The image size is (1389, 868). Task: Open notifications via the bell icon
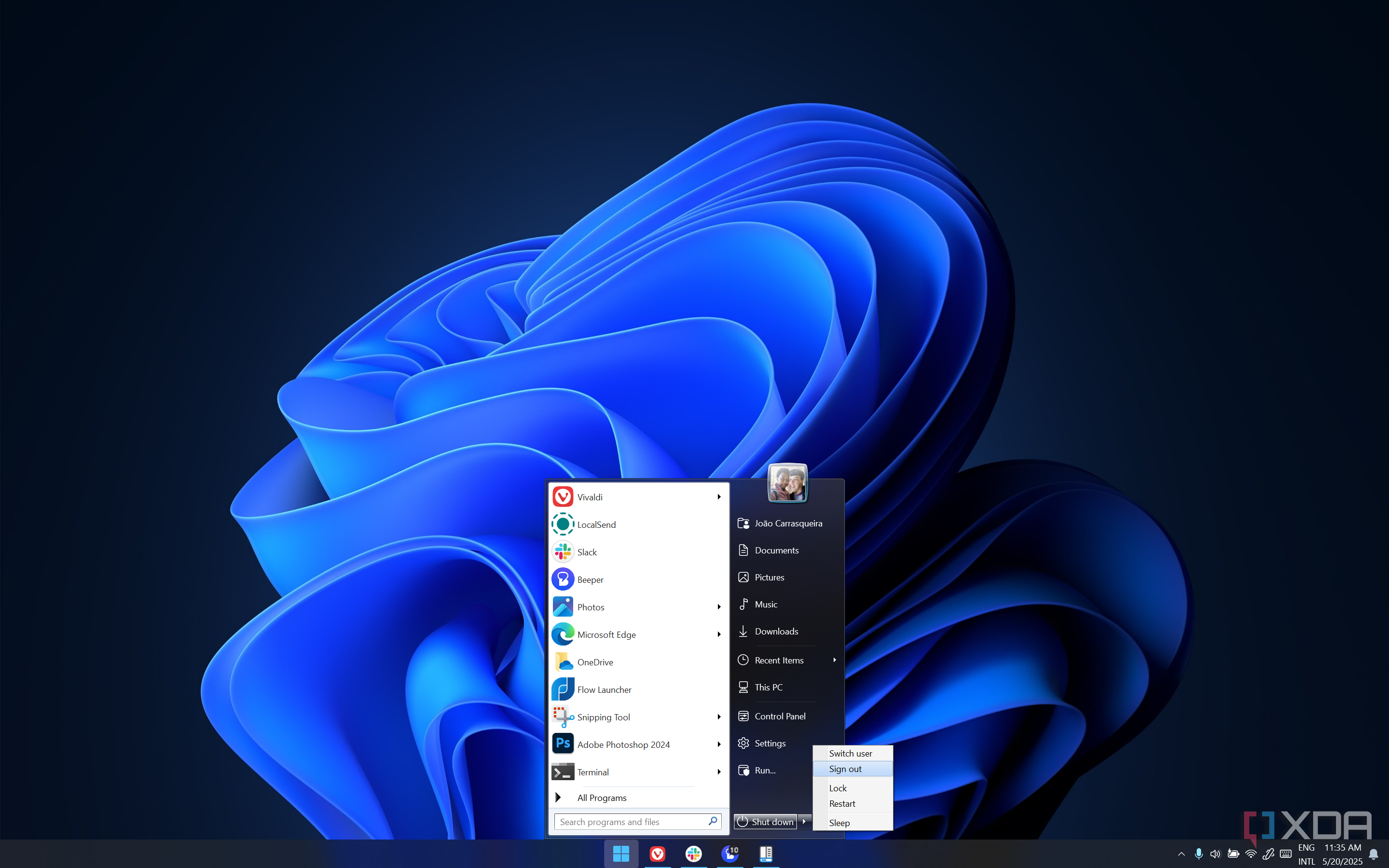[x=1375, y=854]
